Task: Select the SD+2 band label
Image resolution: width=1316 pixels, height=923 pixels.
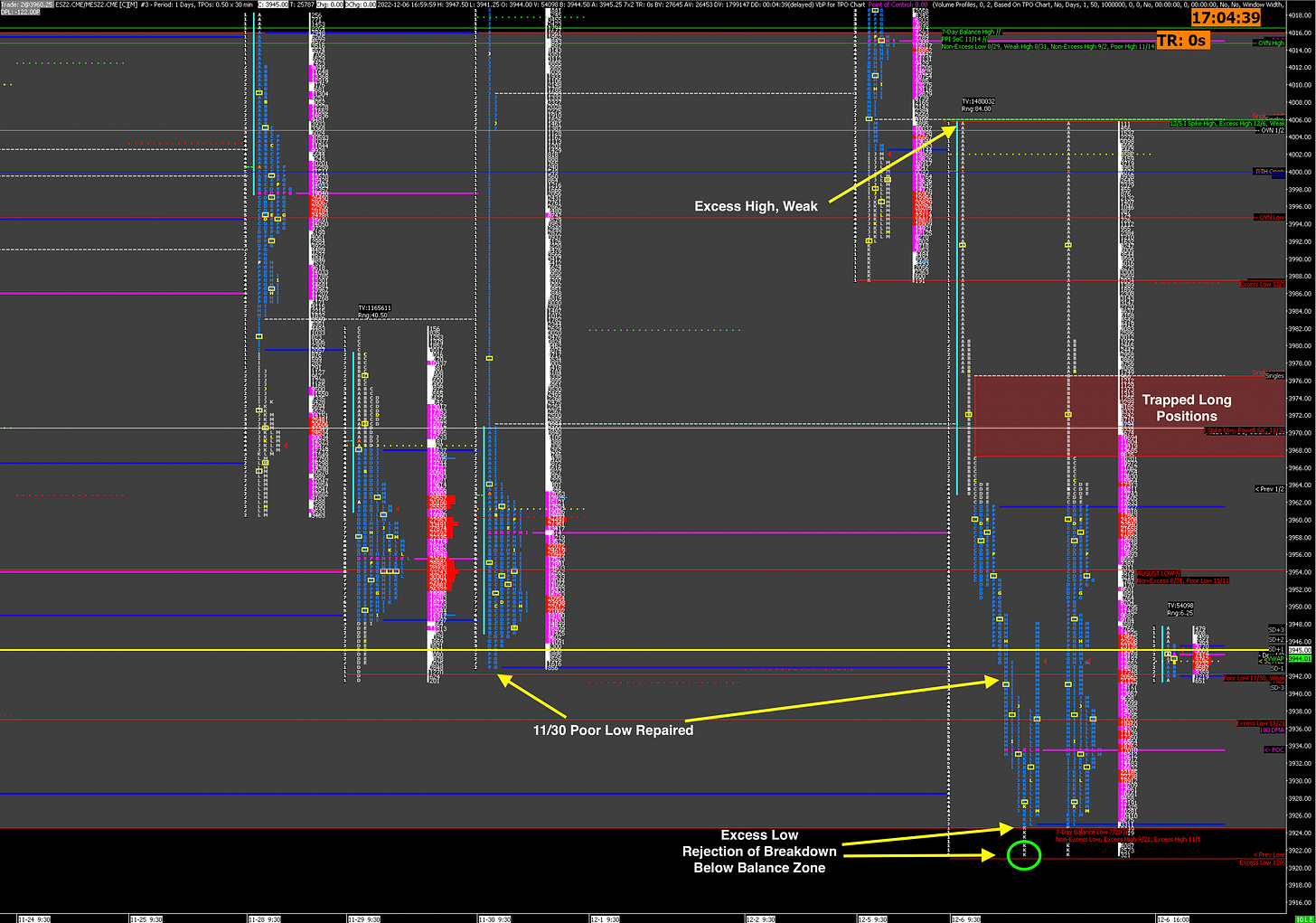Action: click(1276, 639)
